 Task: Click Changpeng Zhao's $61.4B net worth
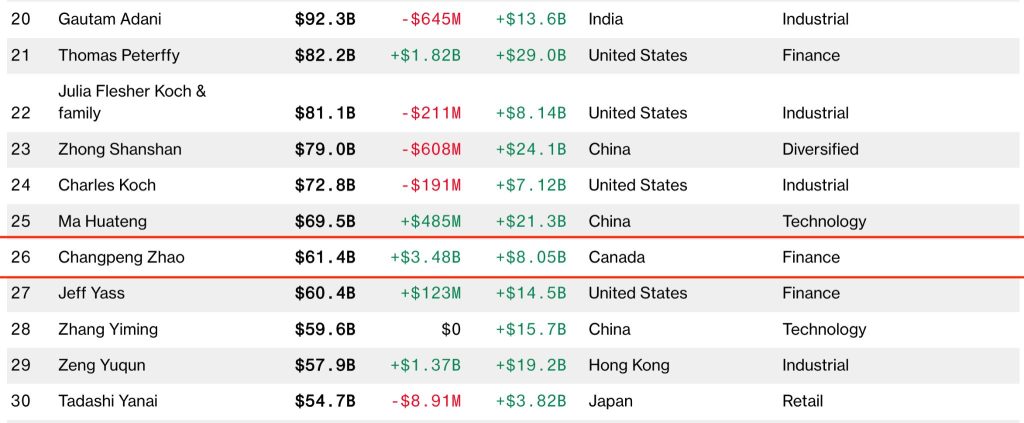tap(325, 257)
